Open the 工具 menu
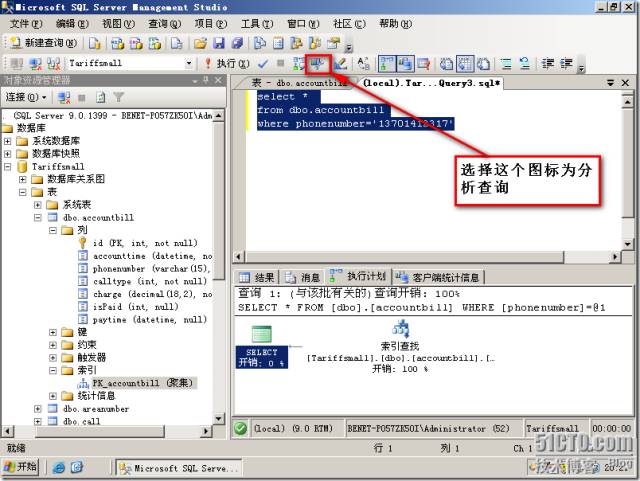The height and width of the screenshot is (481, 640). 257,24
